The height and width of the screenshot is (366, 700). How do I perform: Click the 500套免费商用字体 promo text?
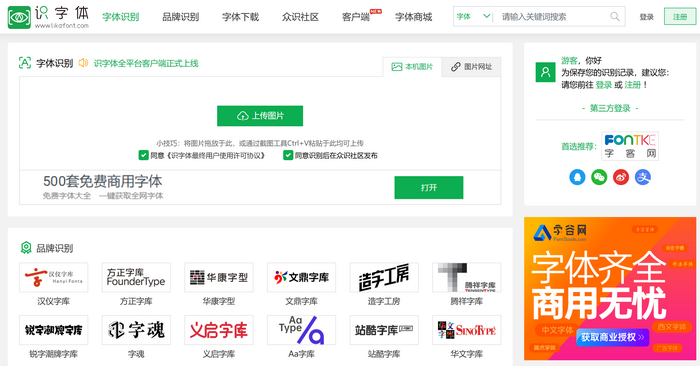(x=103, y=181)
